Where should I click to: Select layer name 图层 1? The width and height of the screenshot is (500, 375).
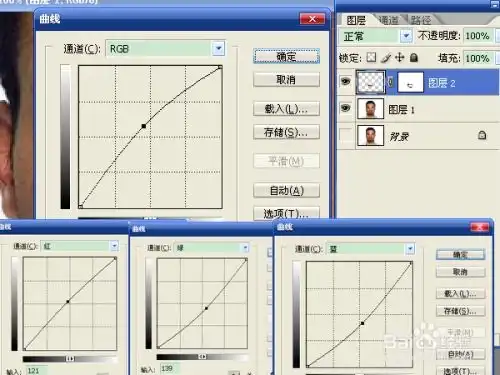[x=402, y=109]
